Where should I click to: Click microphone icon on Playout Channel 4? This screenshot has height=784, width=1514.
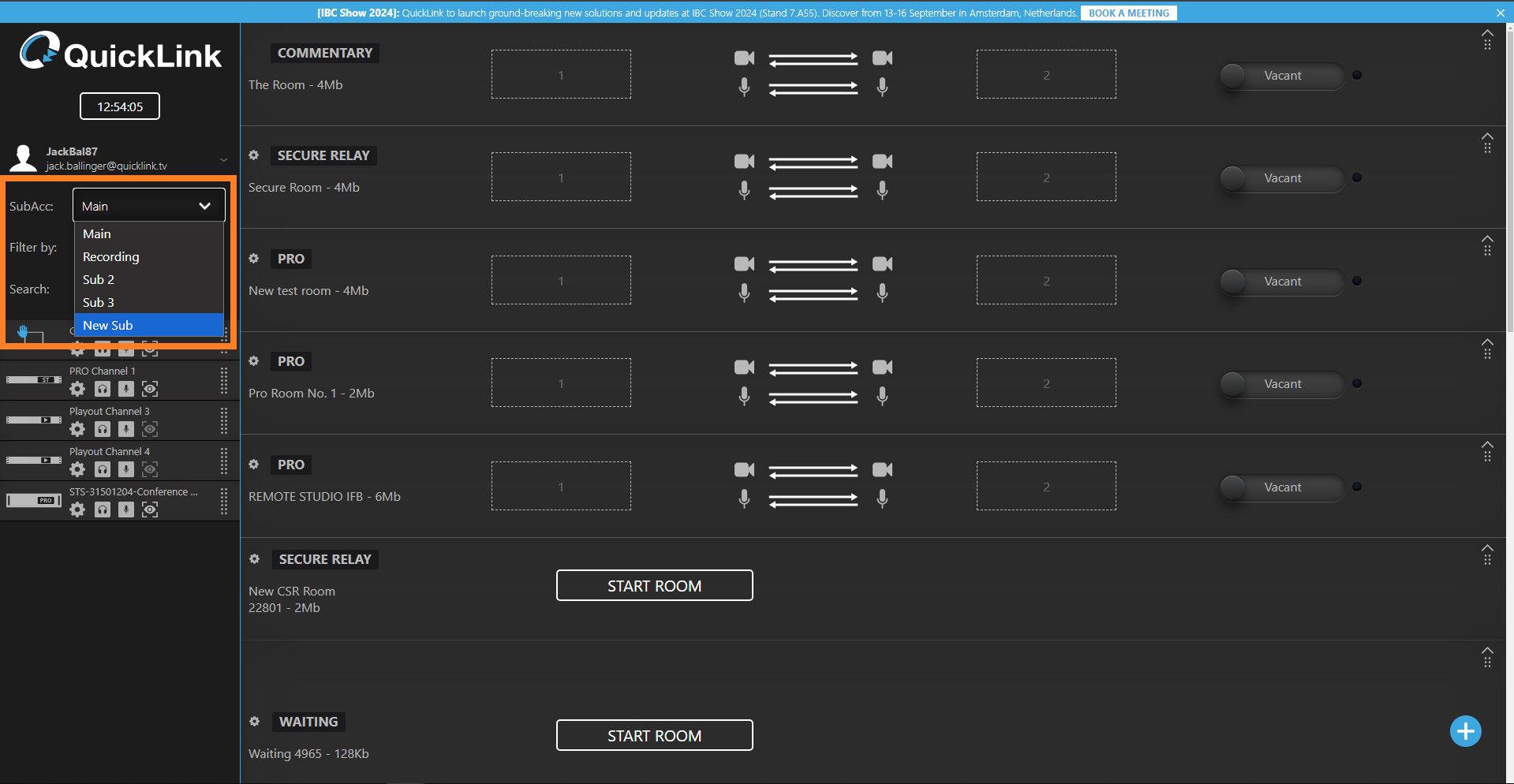click(126, 469)
